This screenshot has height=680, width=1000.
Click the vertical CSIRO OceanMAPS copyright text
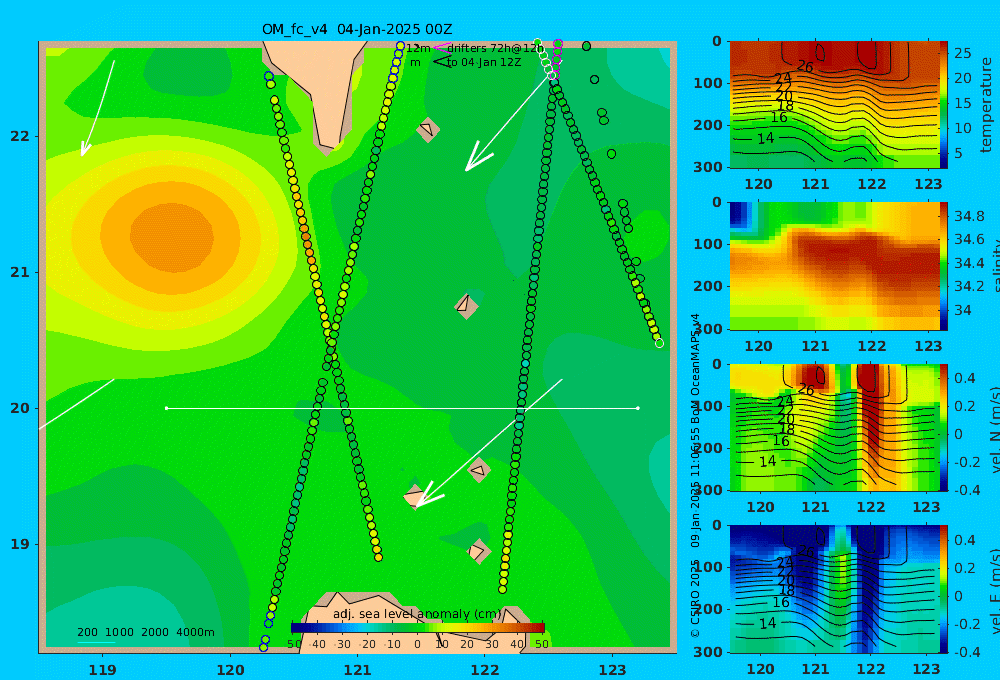coord(695,475)
